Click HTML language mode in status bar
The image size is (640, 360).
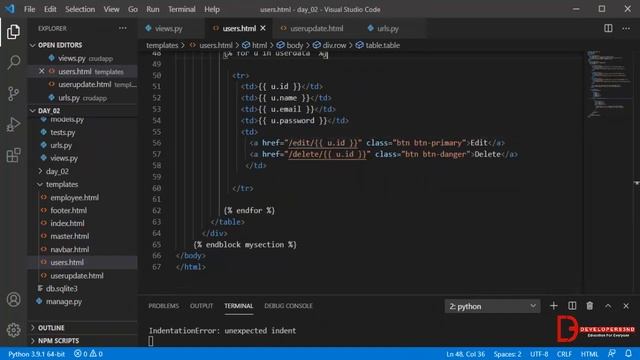[x=589, y=354]
